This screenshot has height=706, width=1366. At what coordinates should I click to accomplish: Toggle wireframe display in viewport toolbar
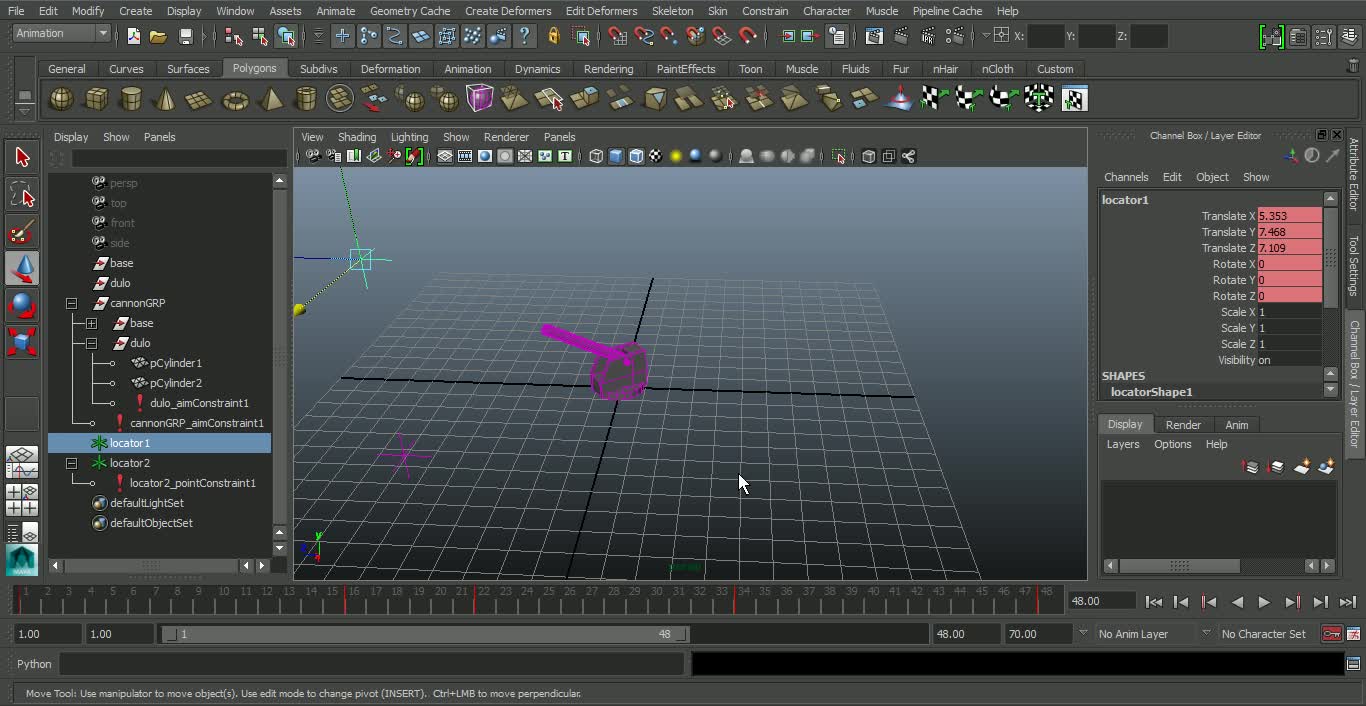click(596, 156)
